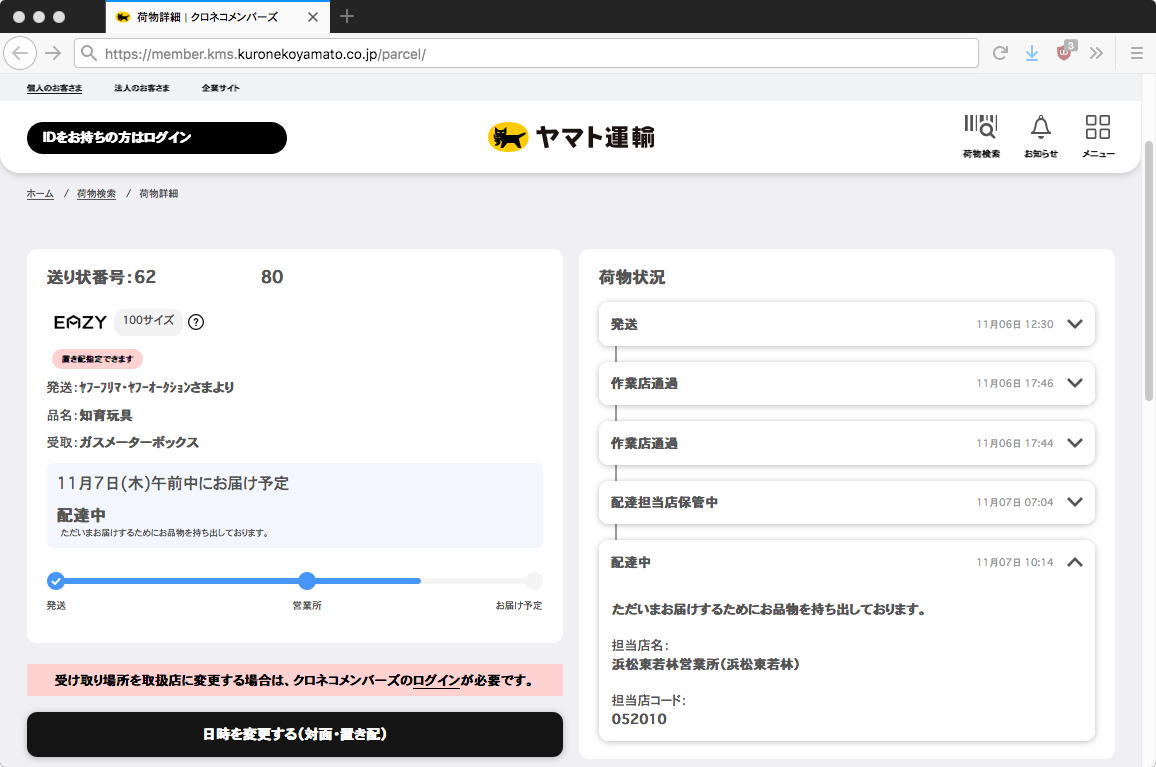Open the downloads arrow icon
Screen dimensions: 1156x767
[1031, 53]
